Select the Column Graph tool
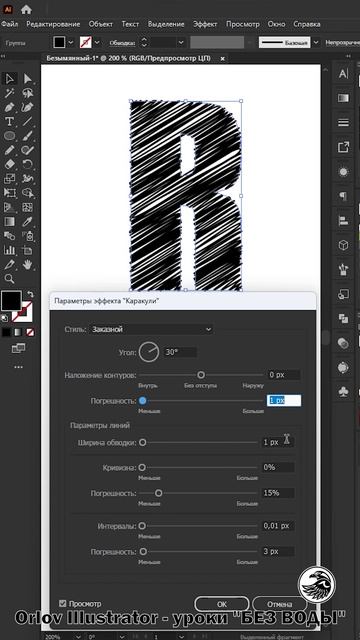The image size is (360, 640). coord(9,250)
